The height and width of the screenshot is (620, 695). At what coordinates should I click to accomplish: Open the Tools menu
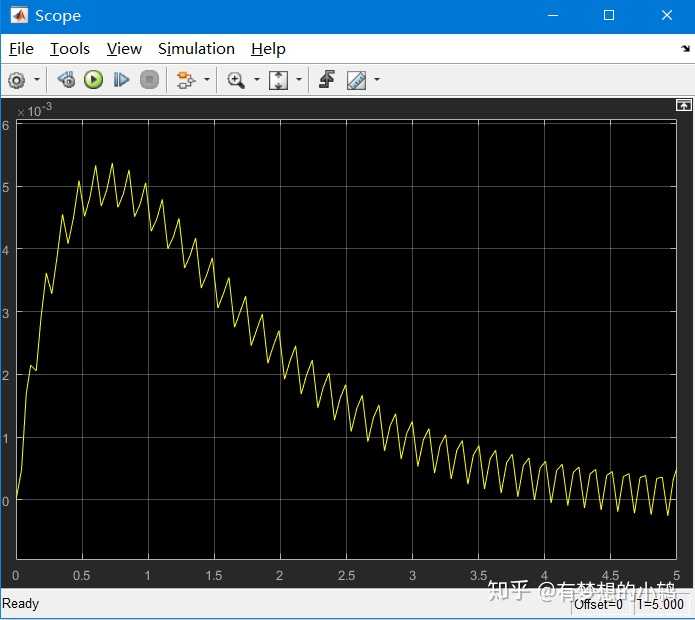pos(70,49)
